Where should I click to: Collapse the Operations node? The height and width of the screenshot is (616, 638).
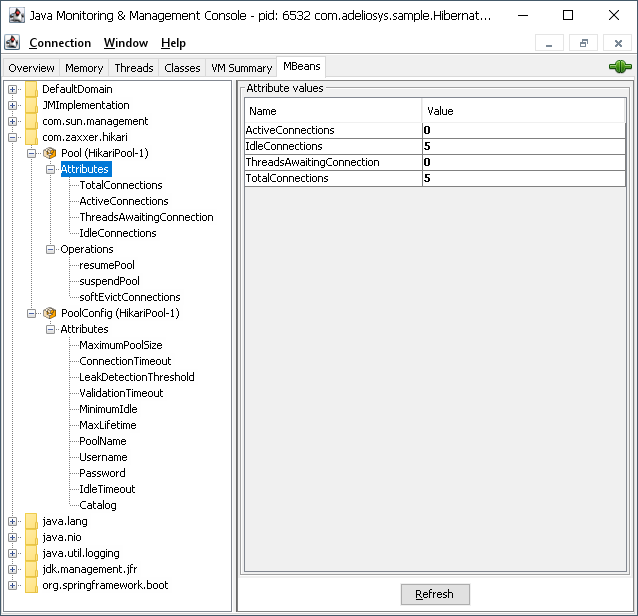pyautogui.click(x=50, y=249)
